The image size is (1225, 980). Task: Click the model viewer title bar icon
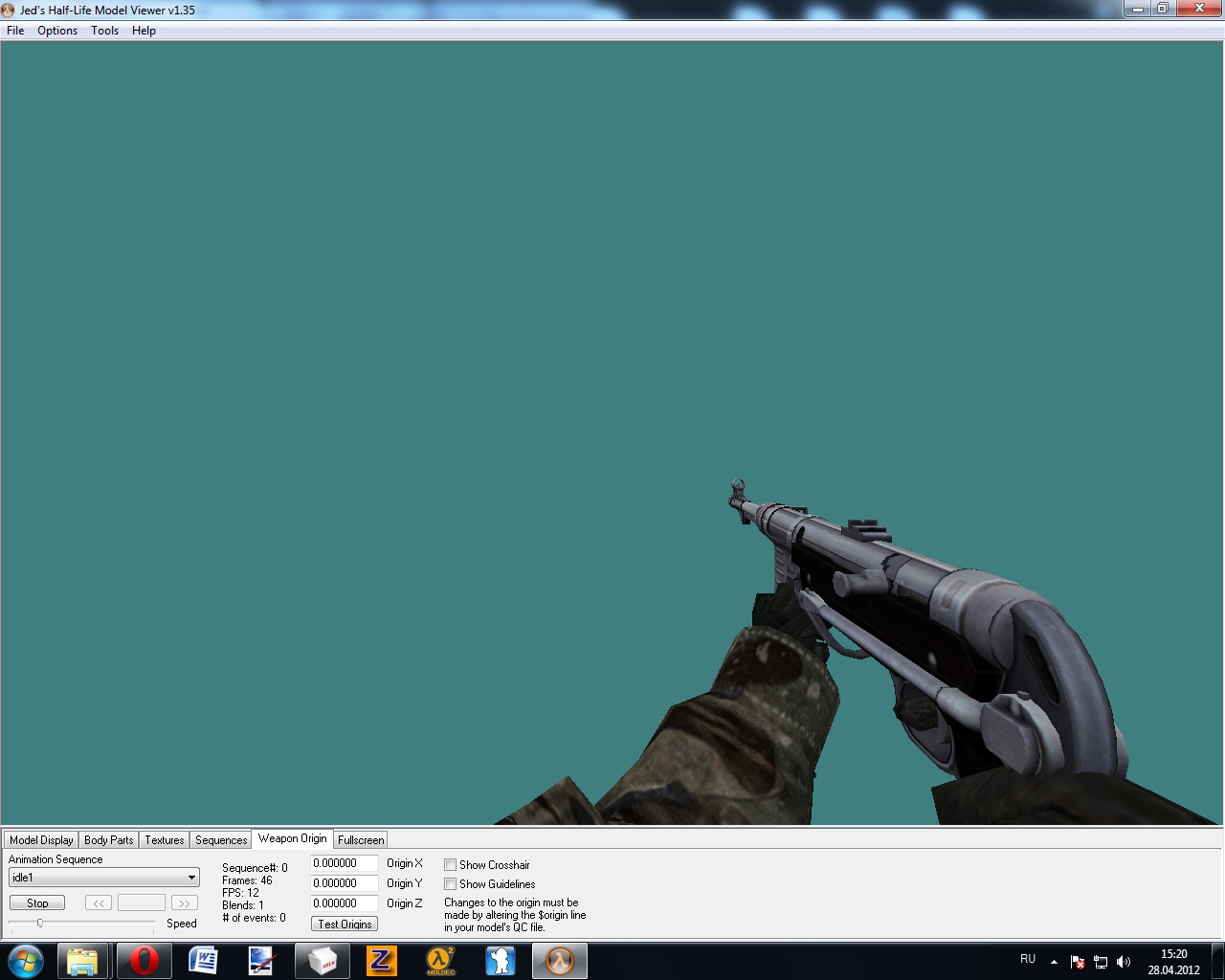pos(10,10)
